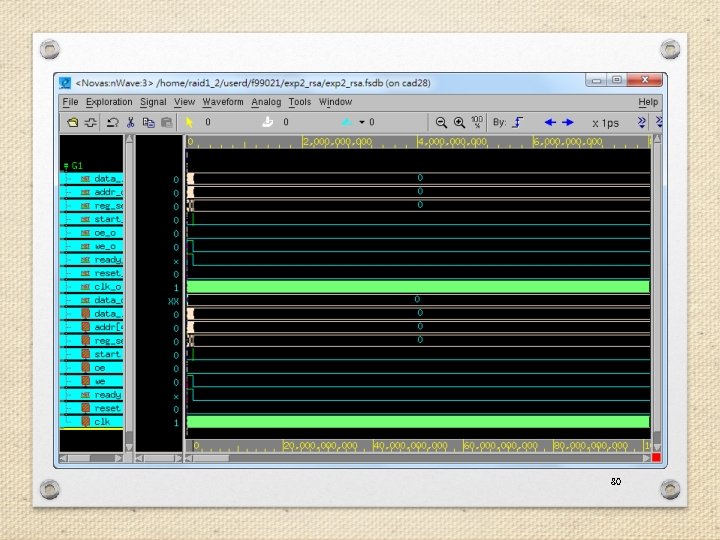This screenshot has width=720, height=540.
Task: Click the blue search forward arrow
Action: click(x=568, y=122)
